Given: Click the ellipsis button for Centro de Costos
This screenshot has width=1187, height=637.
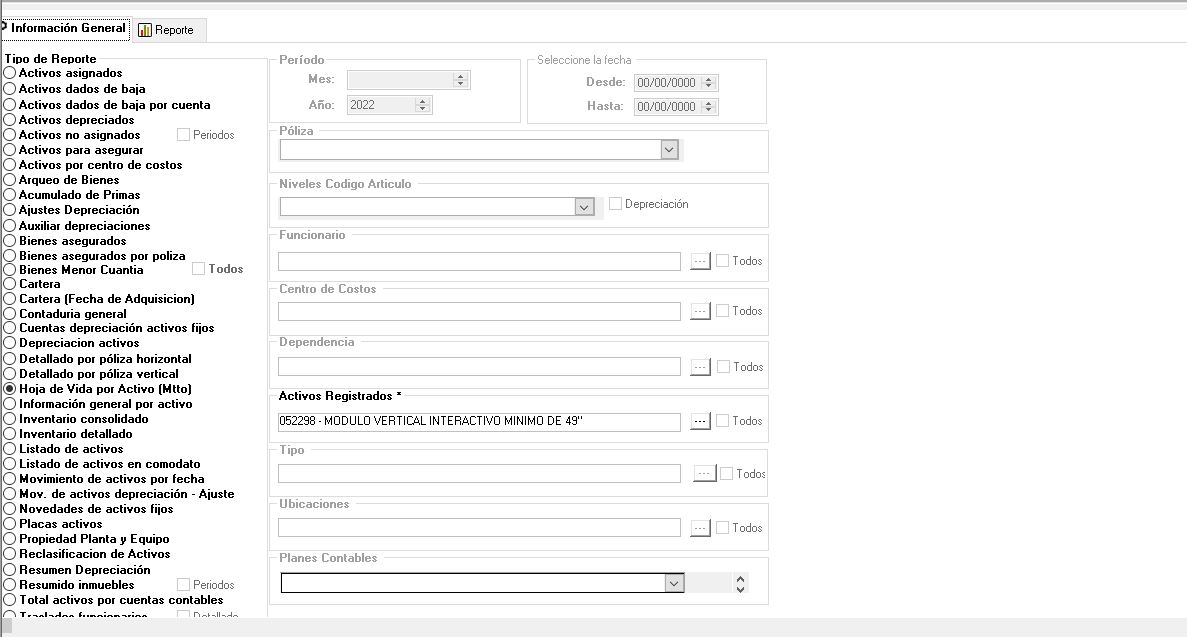Looking at the screenshot, I should [700, 311].
